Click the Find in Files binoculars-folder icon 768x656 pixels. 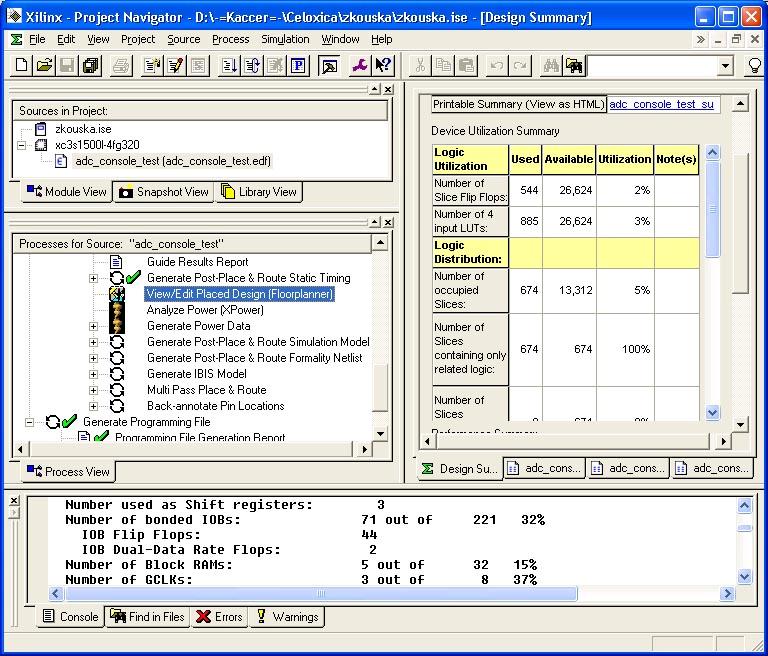point(574,65)
